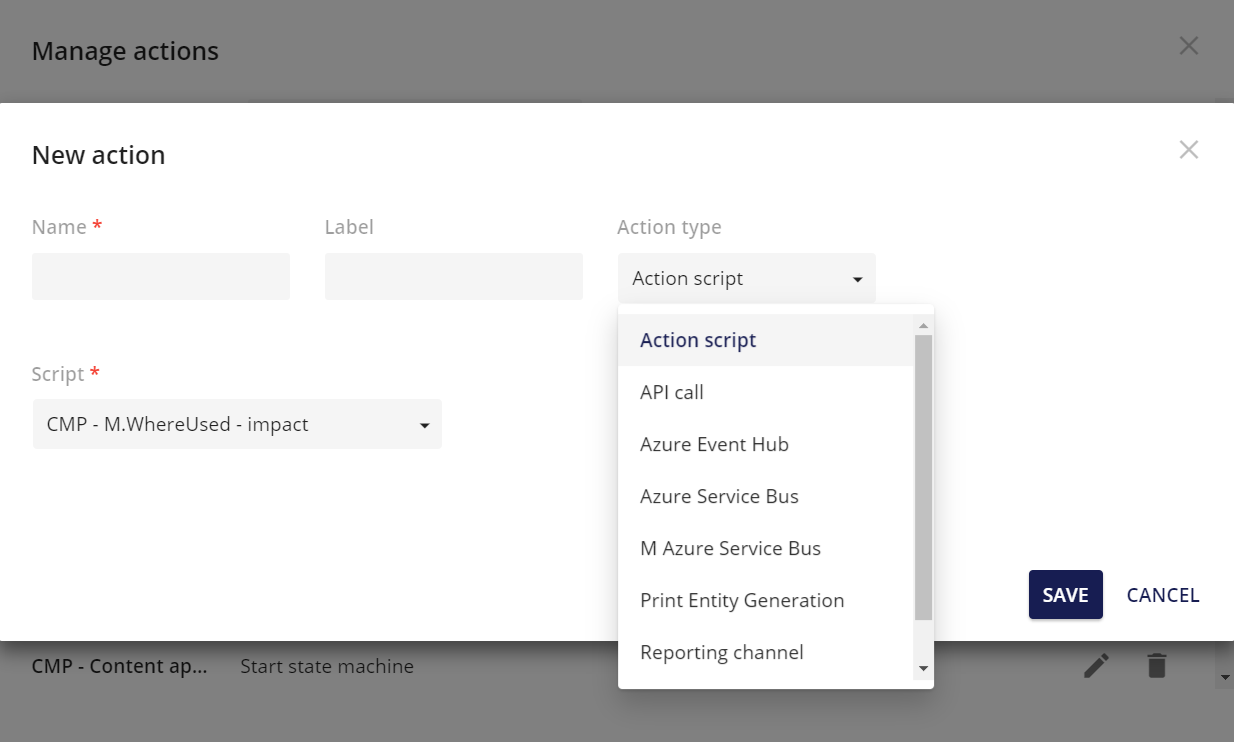Cancel creating the new action
This screenshot has width=1234, height=742.
coord(1162,594)
